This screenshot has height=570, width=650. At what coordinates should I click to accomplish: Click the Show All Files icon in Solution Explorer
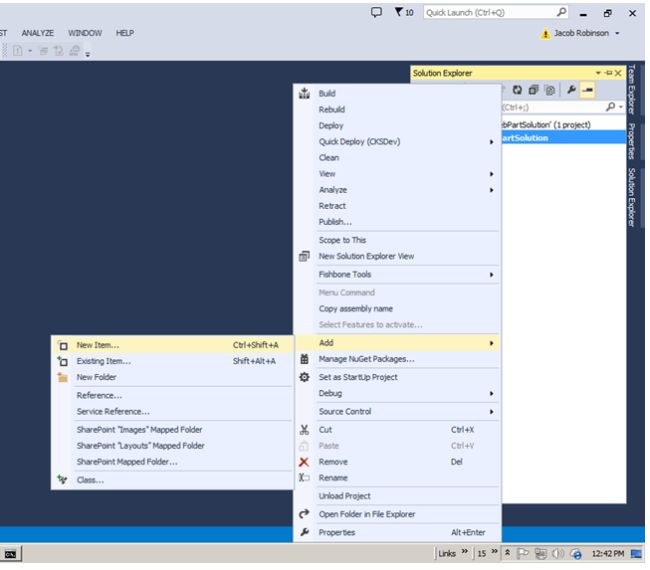pyautogui.click(x=550, y=90)
